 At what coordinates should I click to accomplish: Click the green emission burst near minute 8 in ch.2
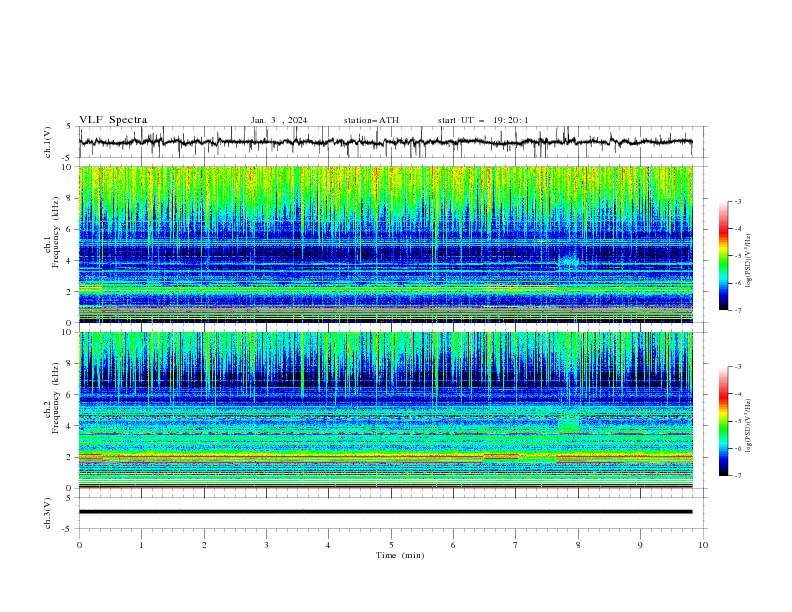pyautogui.click(x=569, y=423)
